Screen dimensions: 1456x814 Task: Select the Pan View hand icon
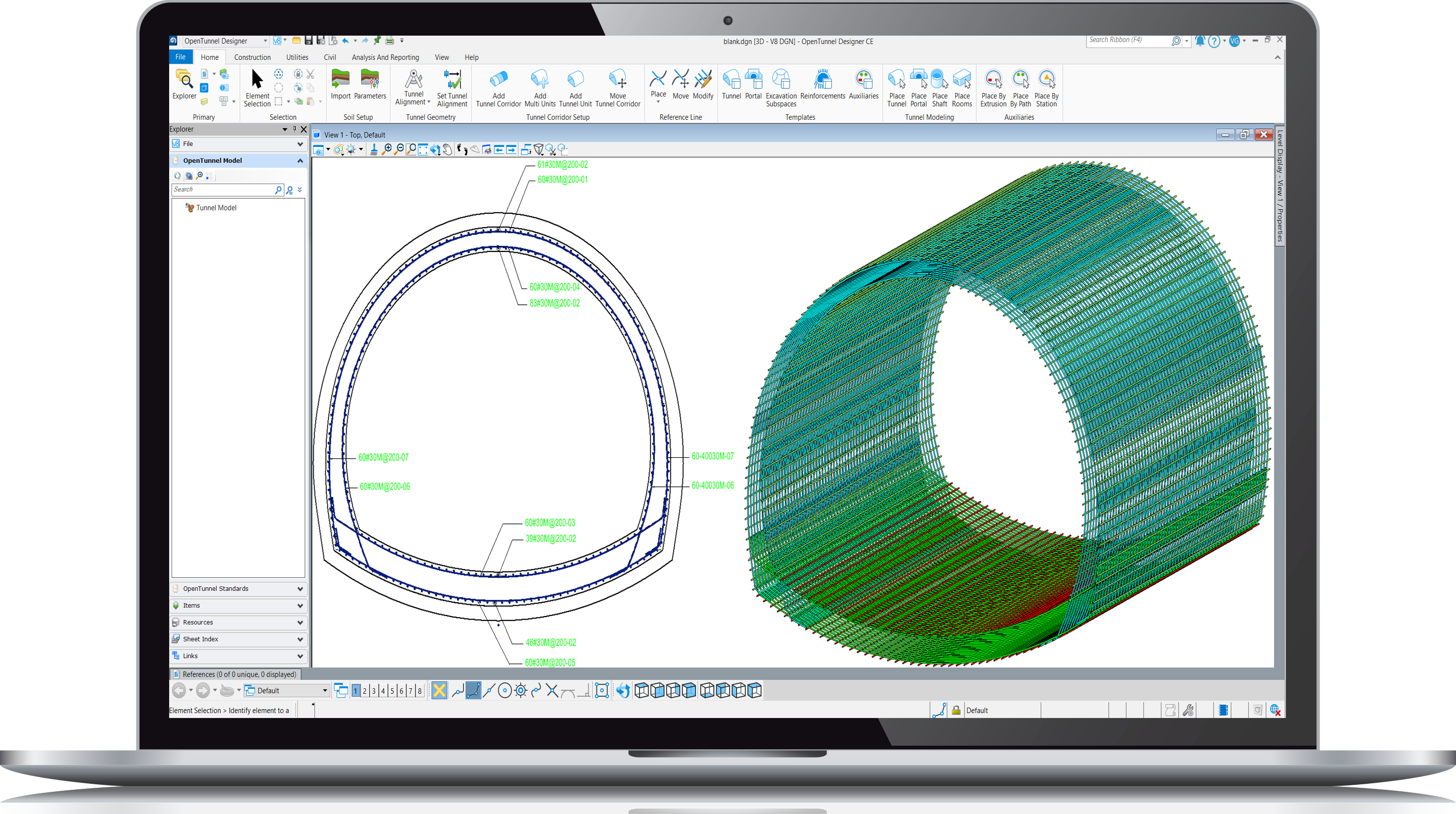pos(447,149)
